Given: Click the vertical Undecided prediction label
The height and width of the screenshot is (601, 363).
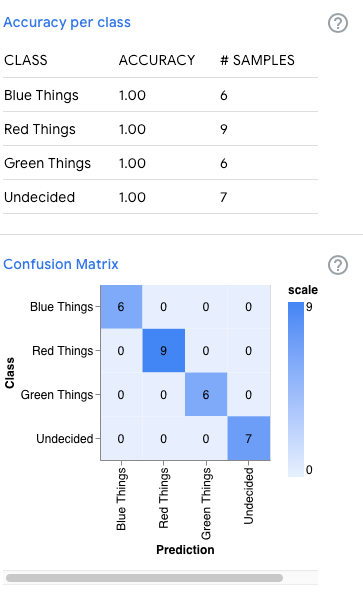Looking at the screenshot, I should (x=249, y=496).
